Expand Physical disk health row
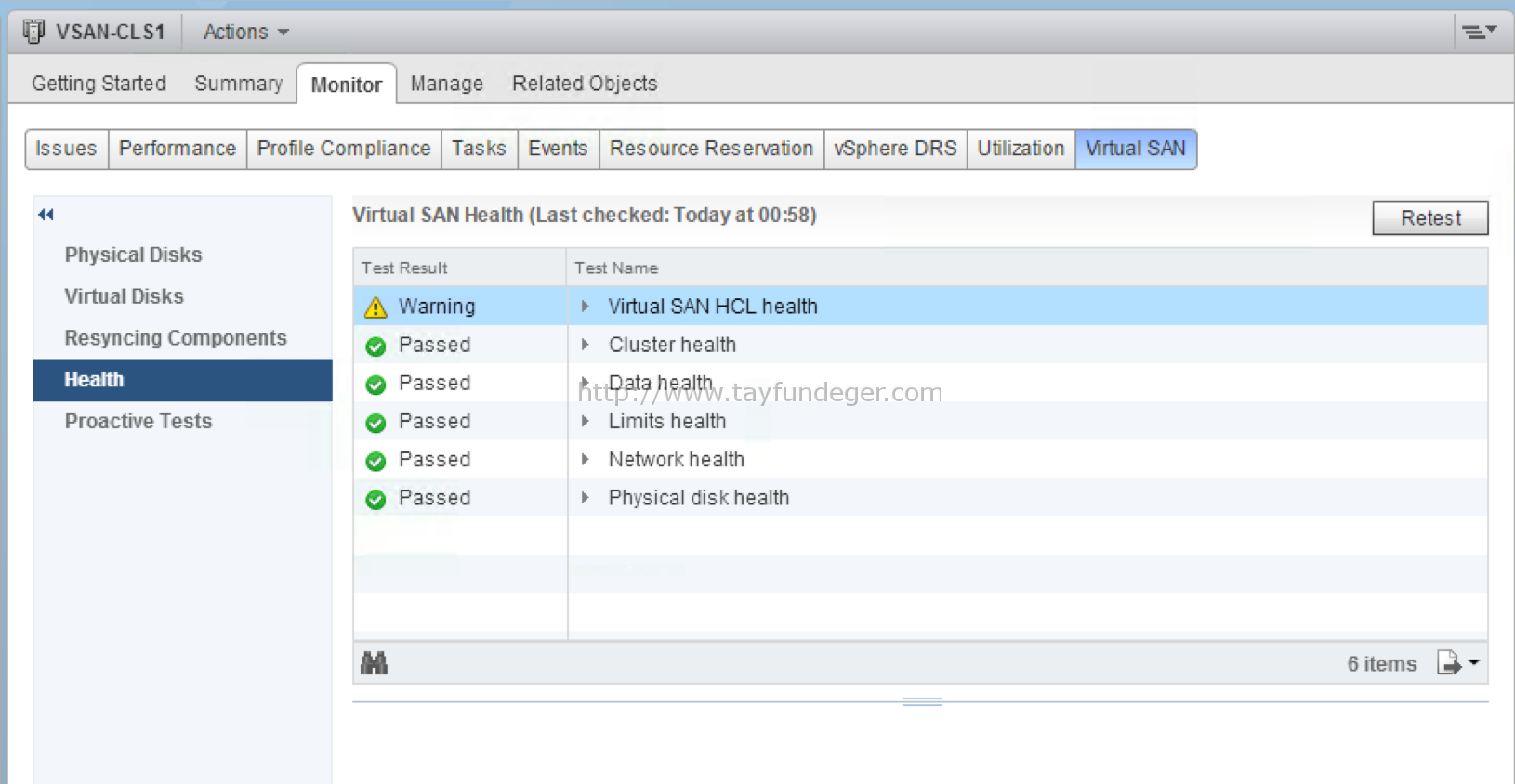 click(x=585, y=497)
